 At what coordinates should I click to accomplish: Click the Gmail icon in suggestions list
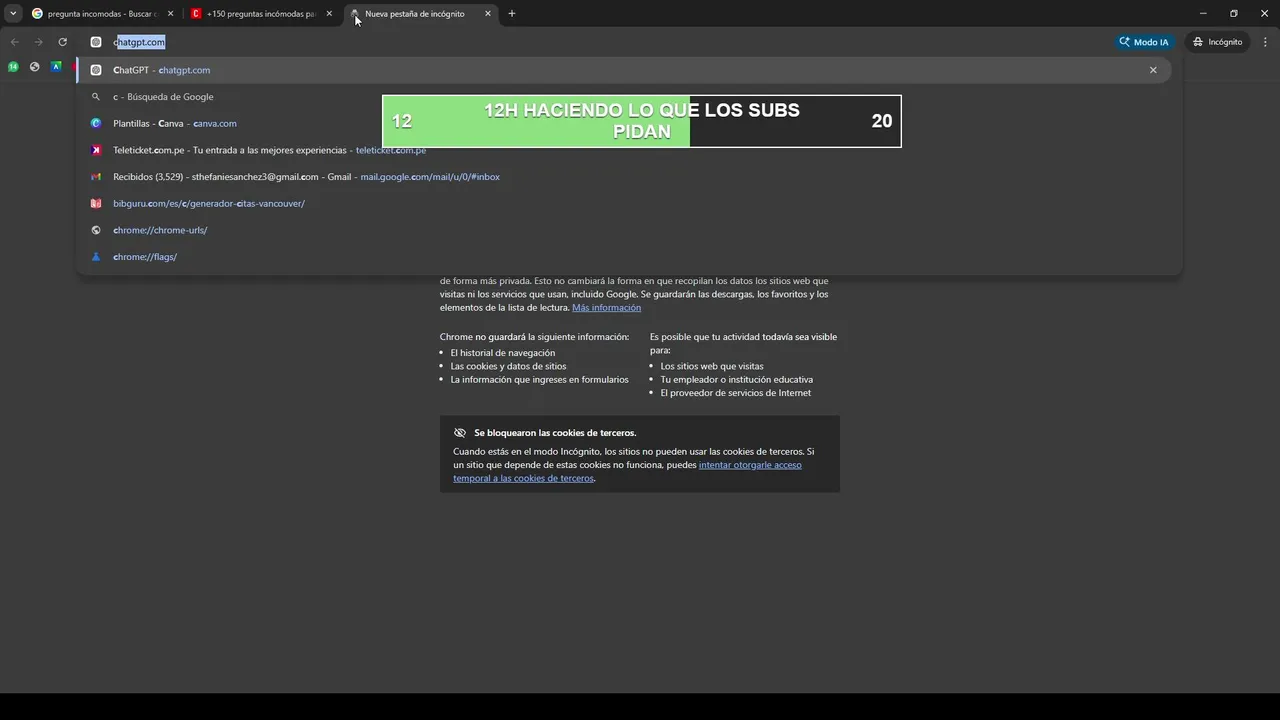96,177
